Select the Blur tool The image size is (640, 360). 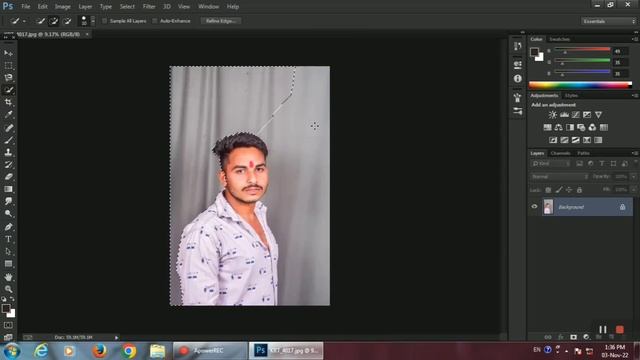click(8, 201)
